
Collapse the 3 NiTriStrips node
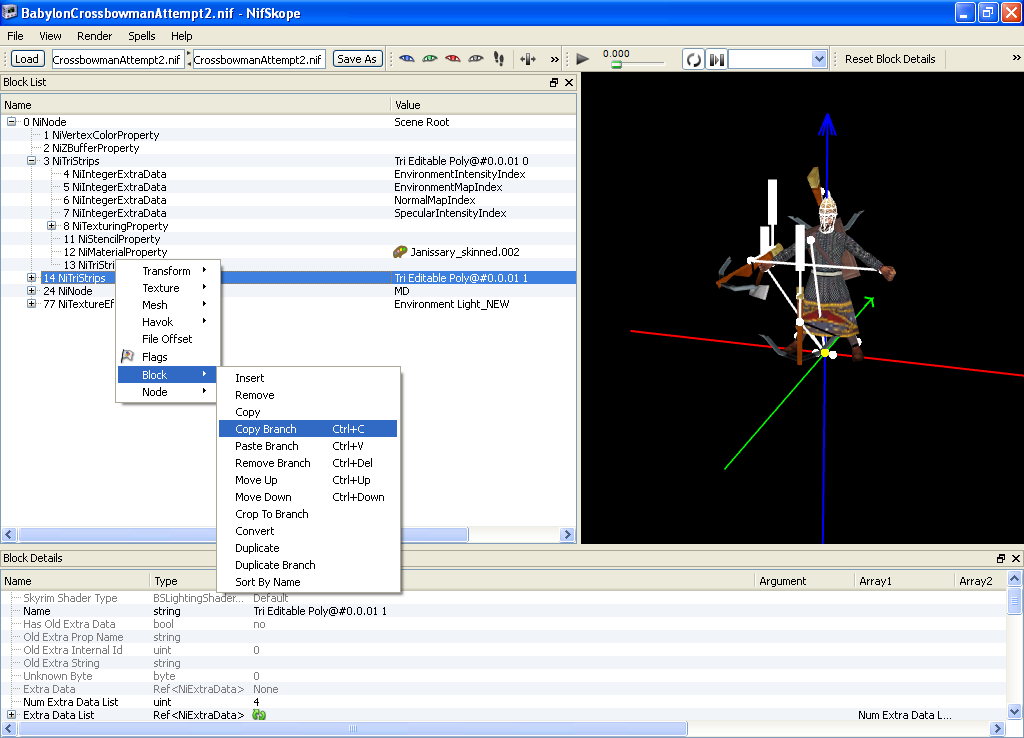(31, 161)
